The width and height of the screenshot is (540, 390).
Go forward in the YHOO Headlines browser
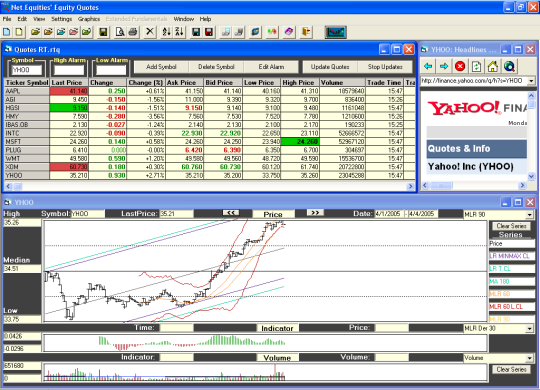coord(444,66)
